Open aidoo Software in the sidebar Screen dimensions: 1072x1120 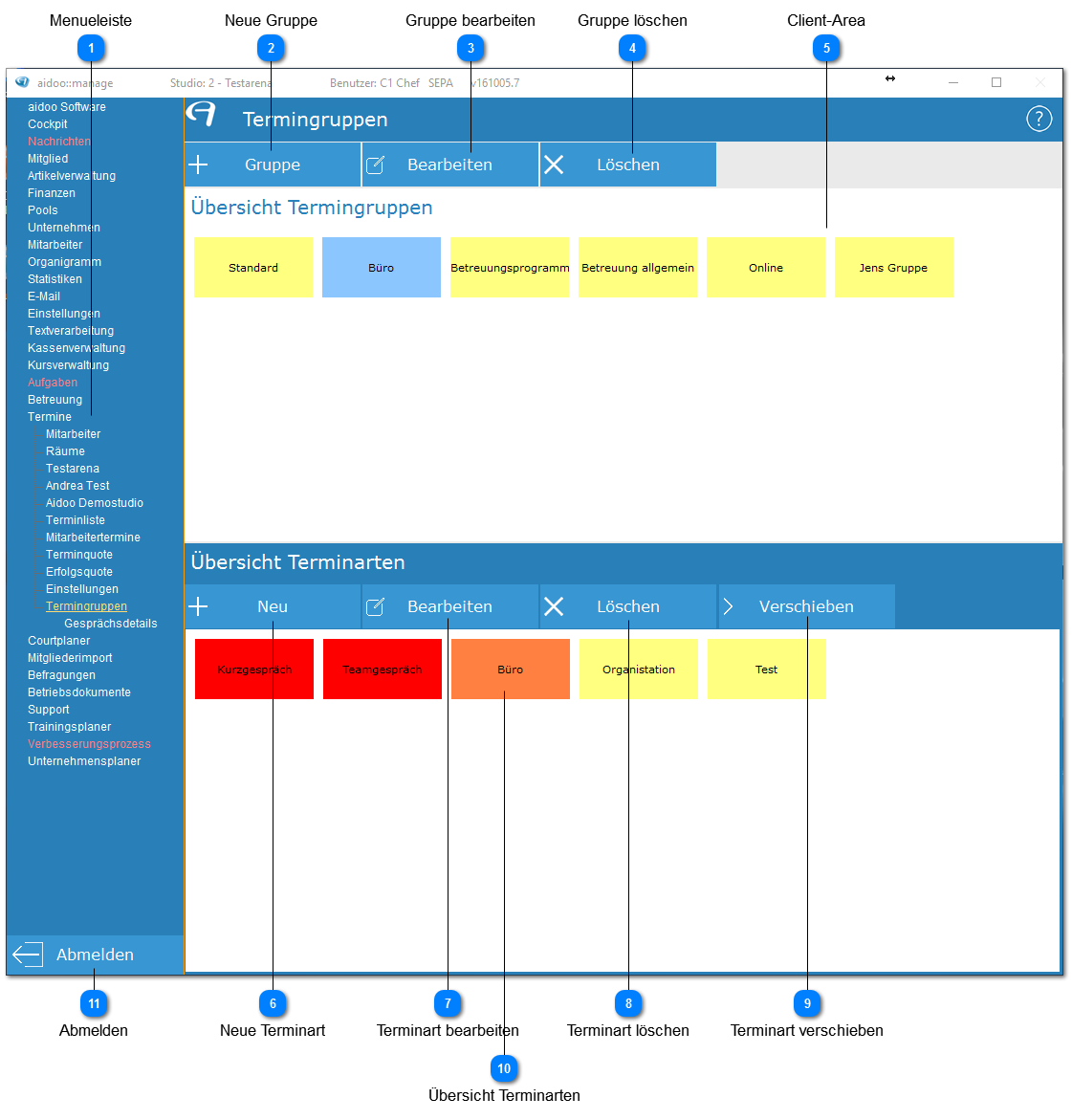66,107
